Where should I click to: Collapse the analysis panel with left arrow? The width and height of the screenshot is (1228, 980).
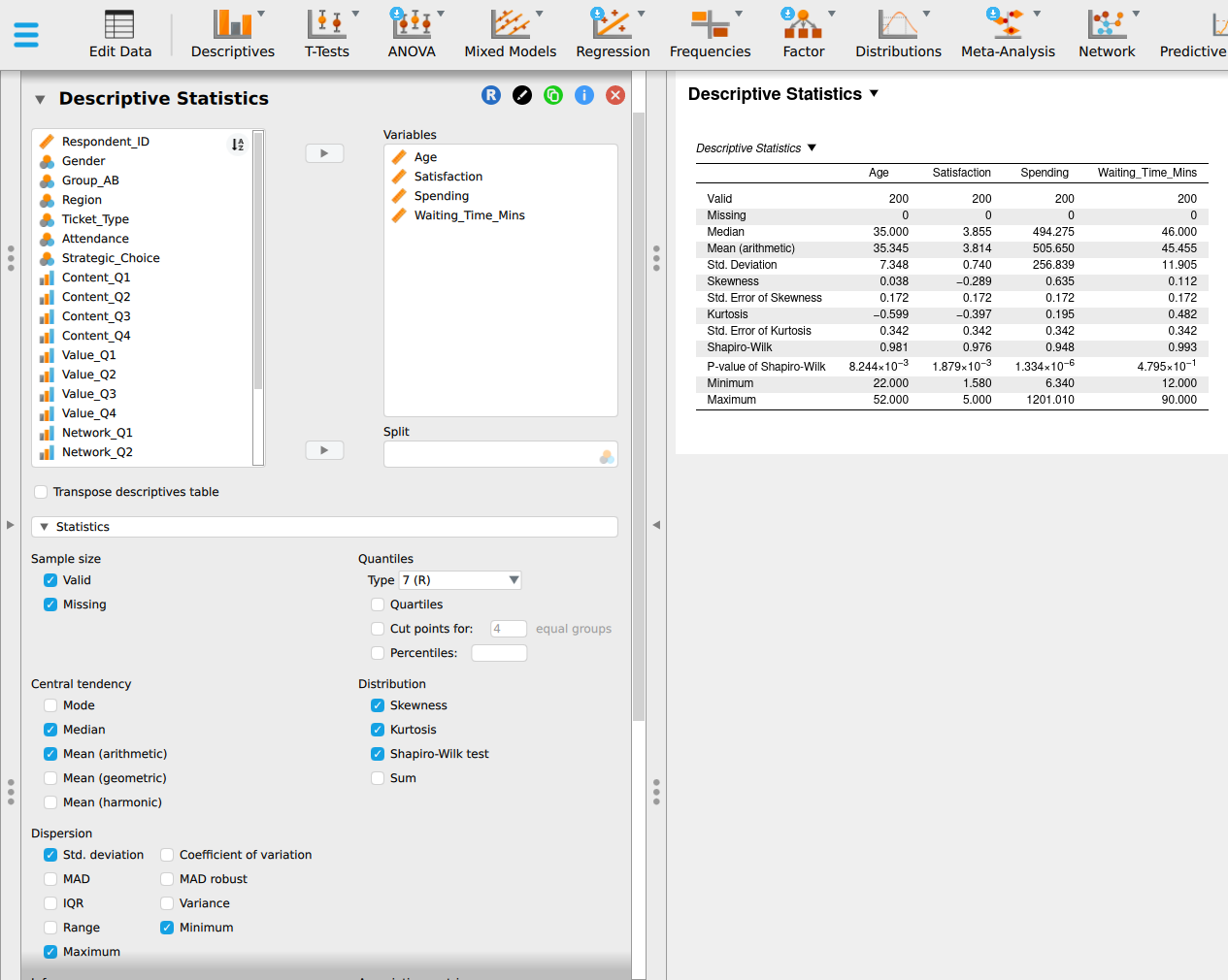656,525
